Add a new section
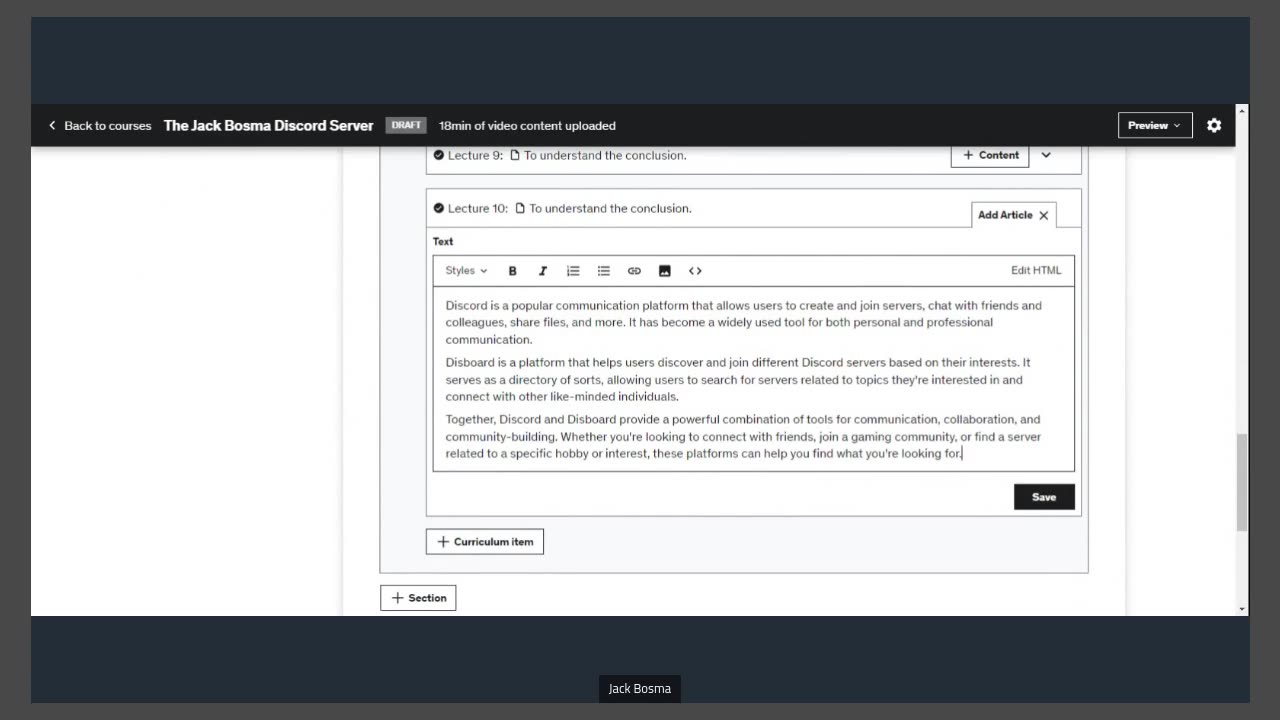 coord(418,598)
